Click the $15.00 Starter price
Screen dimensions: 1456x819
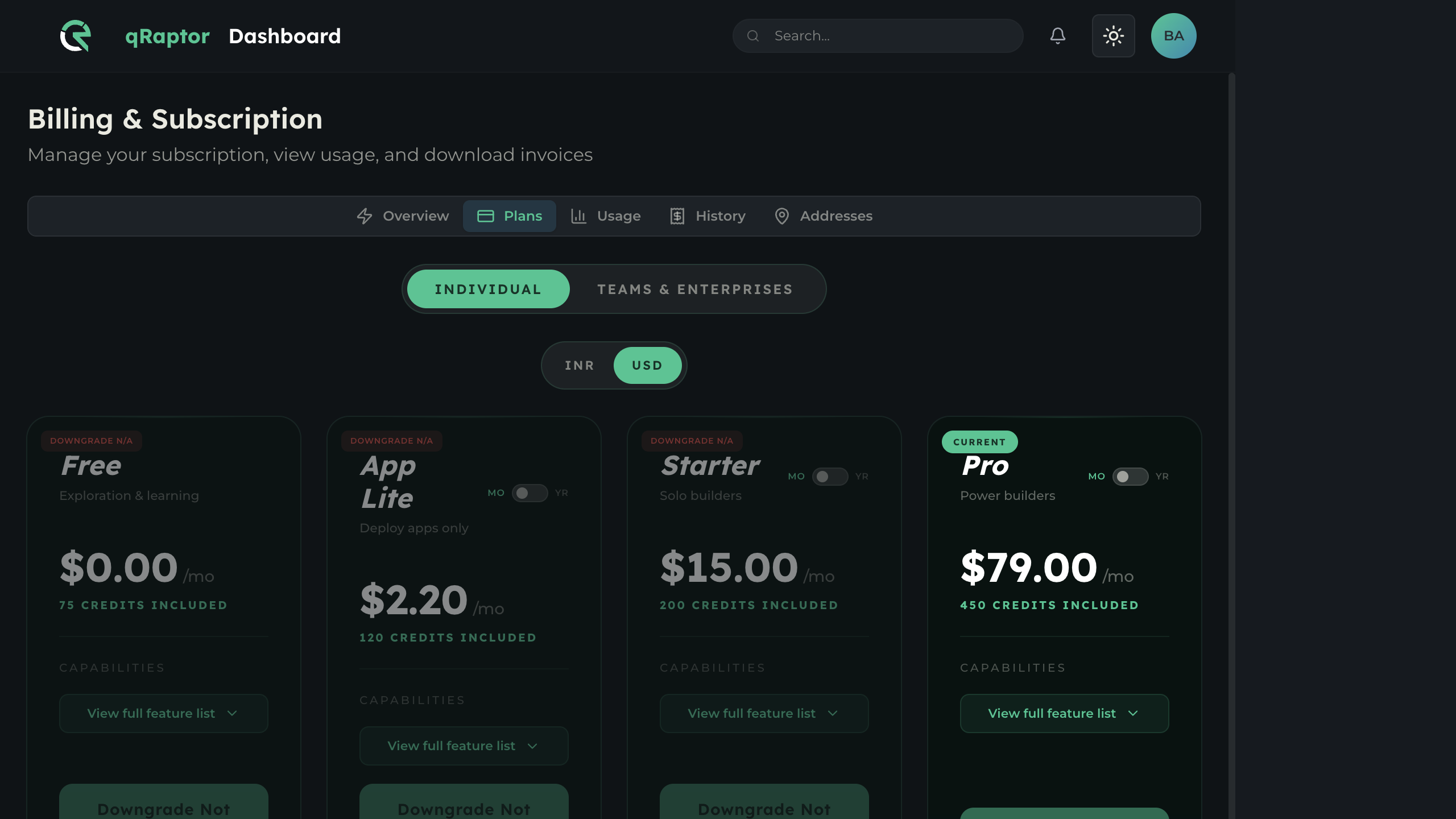click(x=729, y=568)
